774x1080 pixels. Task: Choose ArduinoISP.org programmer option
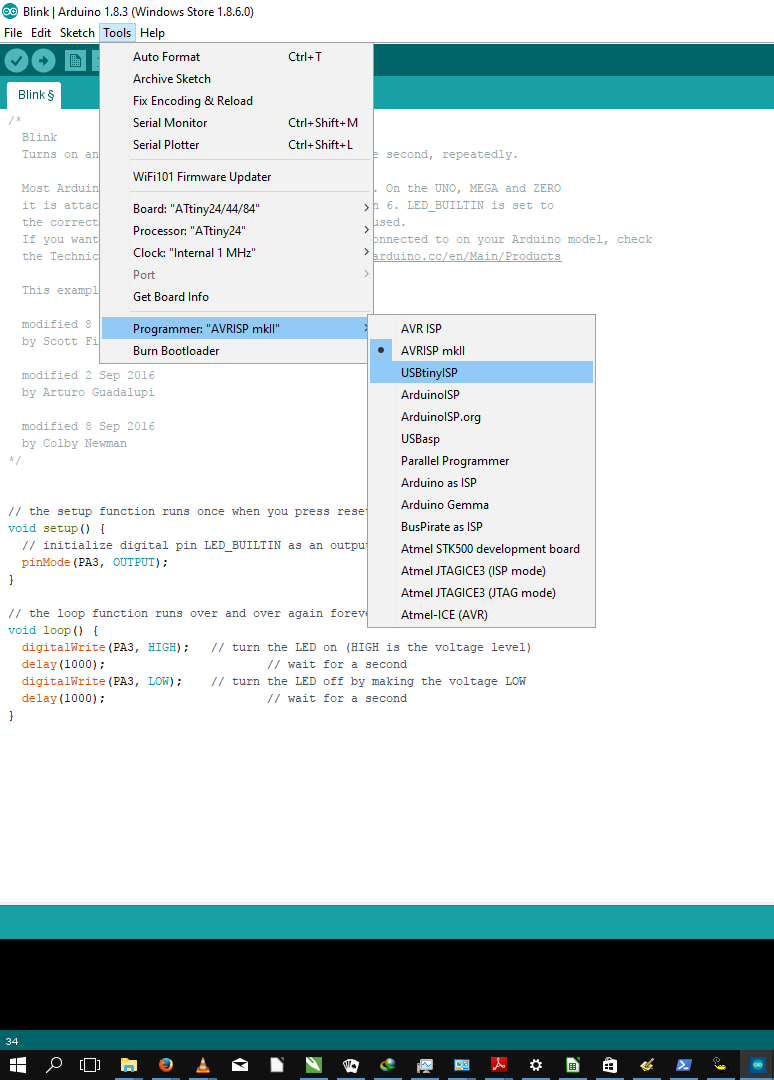pos(481,417)
